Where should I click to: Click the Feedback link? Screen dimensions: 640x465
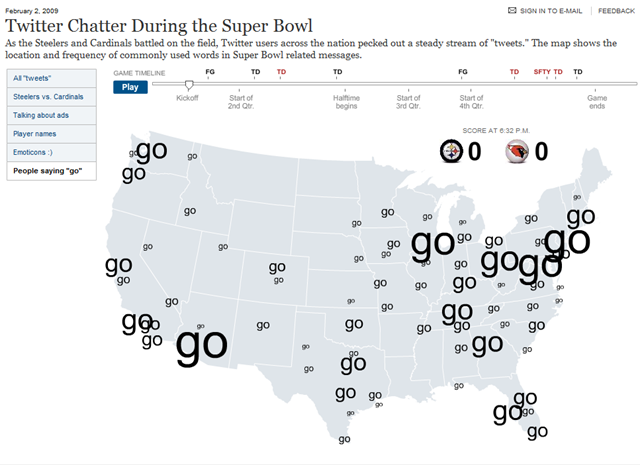tap(616, 11)
